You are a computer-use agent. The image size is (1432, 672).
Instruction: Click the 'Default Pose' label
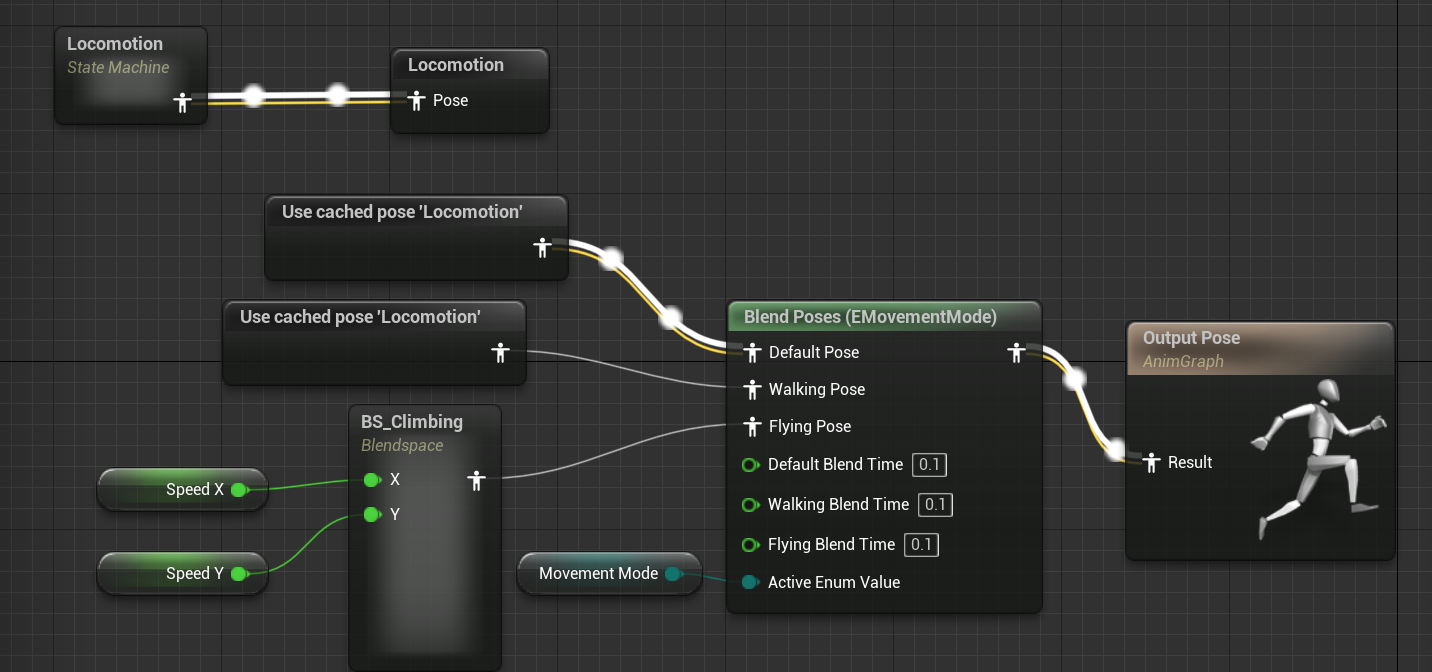(x=814, y=352)
